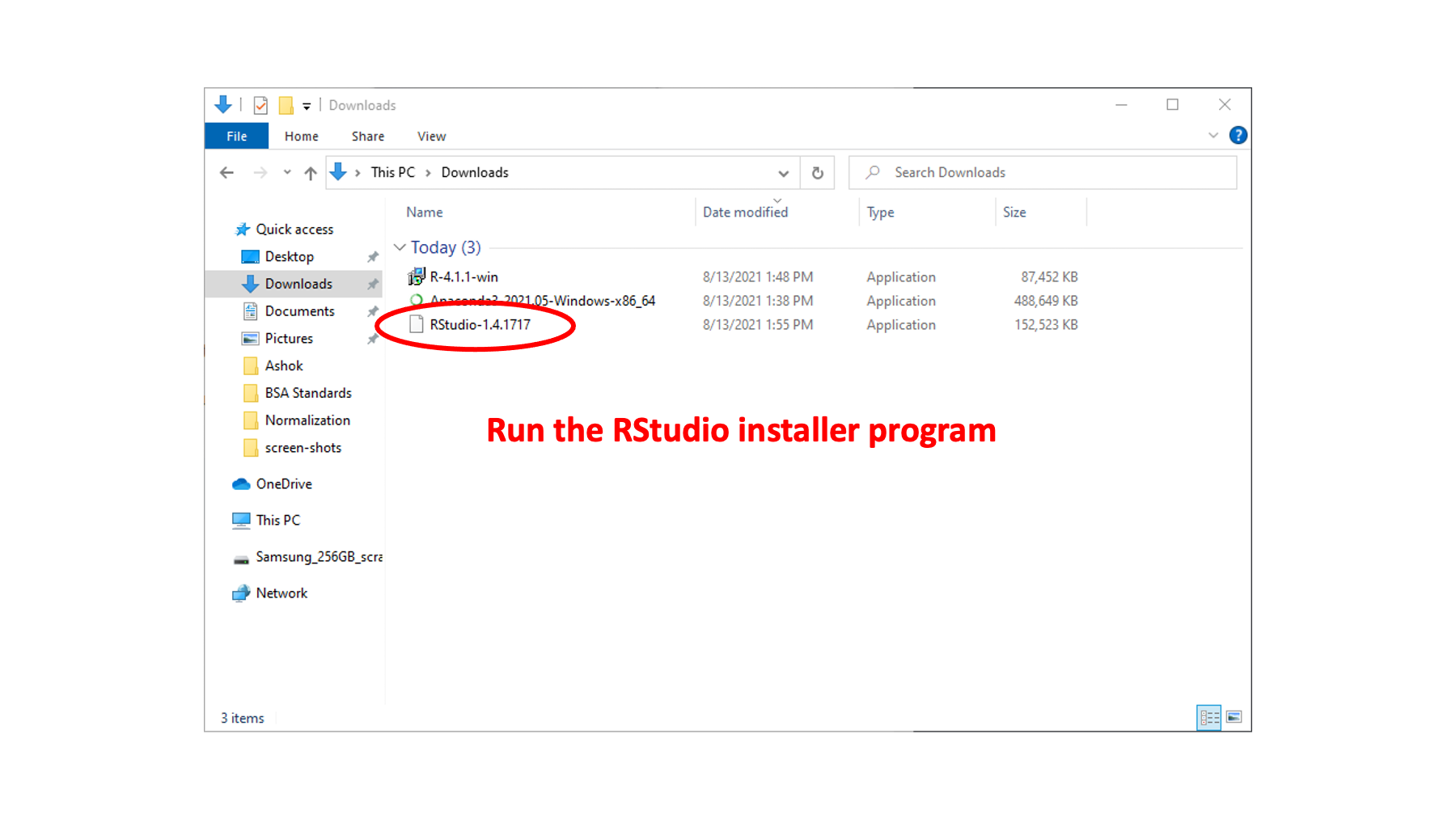Open the recent locations dropdown arrow
The height and width of the screenshot is (819, 1456).
coord(286,172)
